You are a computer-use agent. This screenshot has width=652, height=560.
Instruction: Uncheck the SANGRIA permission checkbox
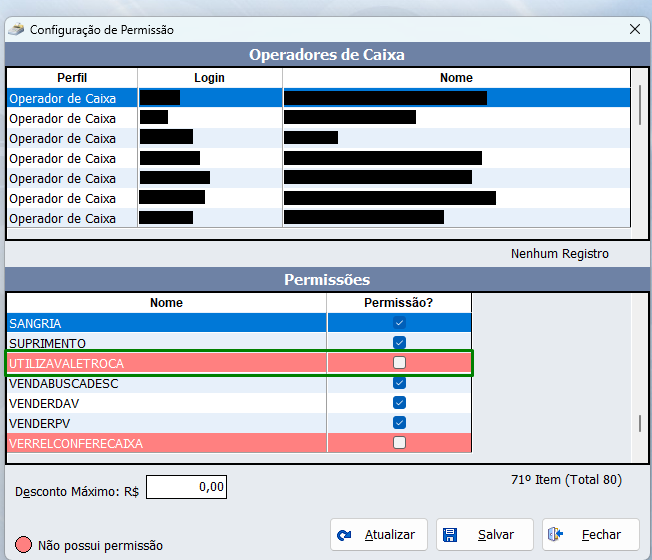(399, 323)
